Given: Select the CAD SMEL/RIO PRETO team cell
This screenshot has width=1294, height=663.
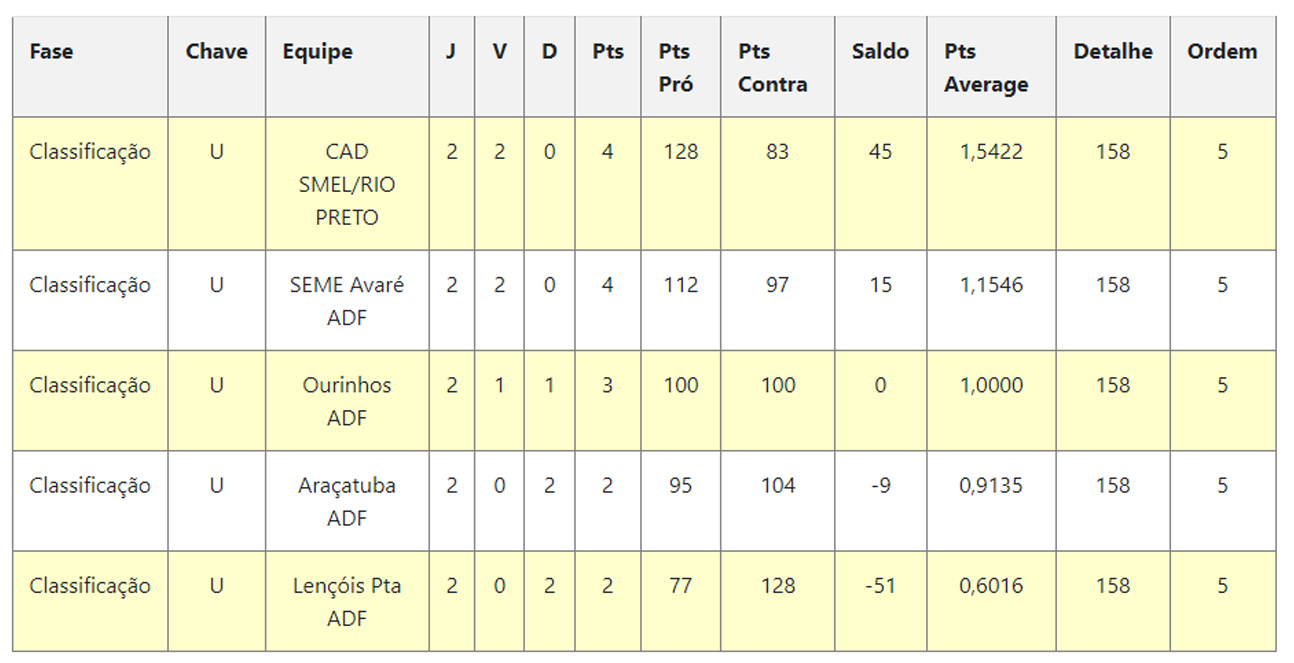Looking at the screenshot, I should (x=347, y=184).
